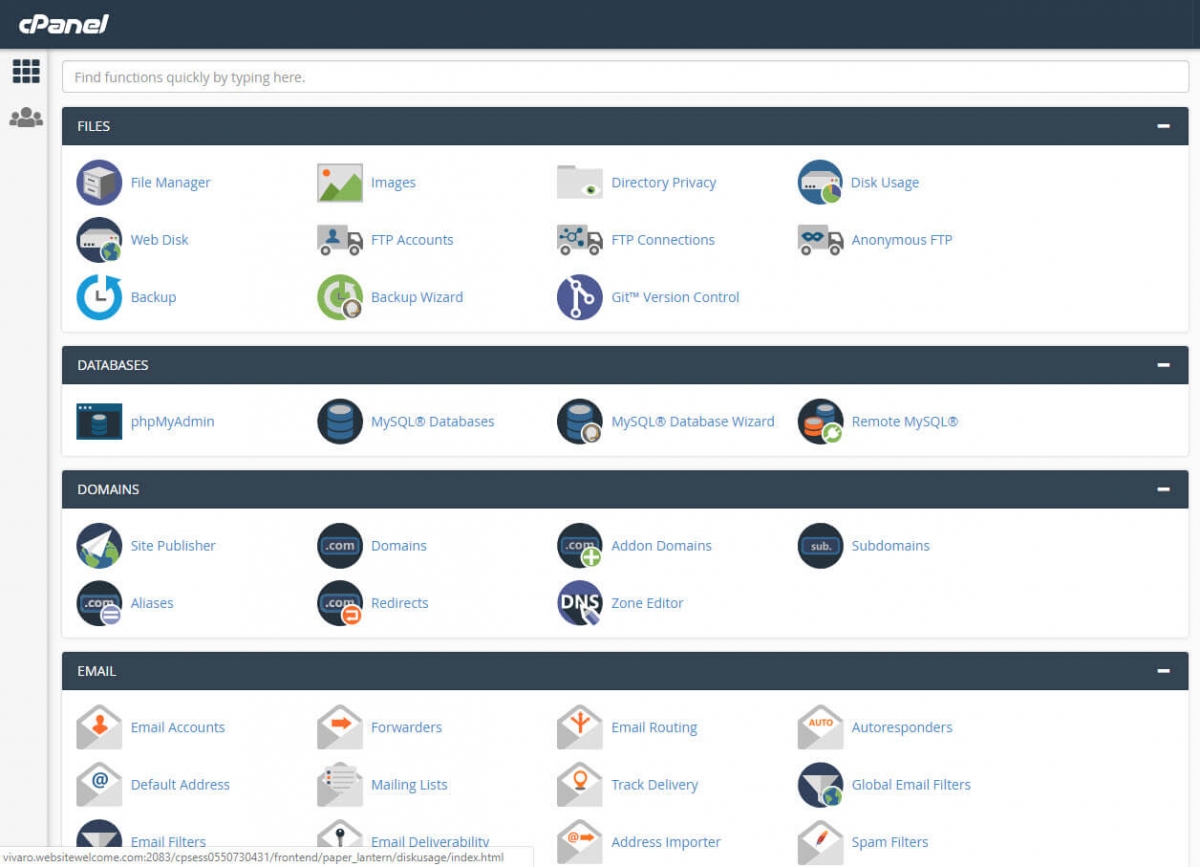
Task: Click the Global Email Filters icon
Action: [x=820, y=785]
